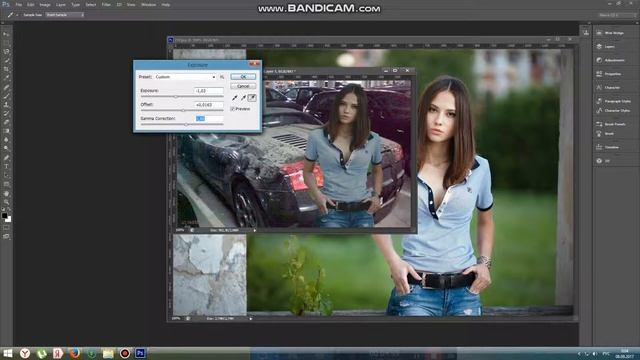Open the Sample Size dropdown
This screenshot has width=640, height=360.
(64, 15)
